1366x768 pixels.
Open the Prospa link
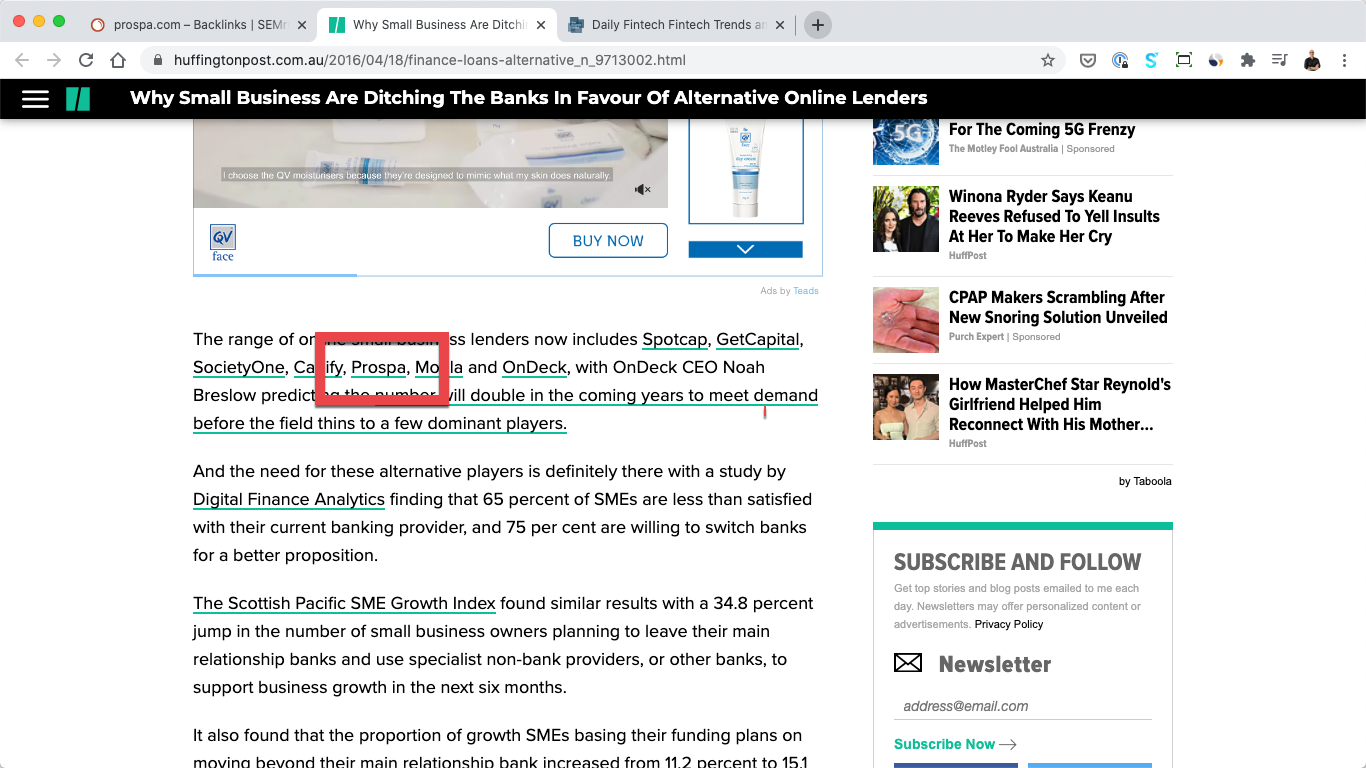[x=378, y=367]
